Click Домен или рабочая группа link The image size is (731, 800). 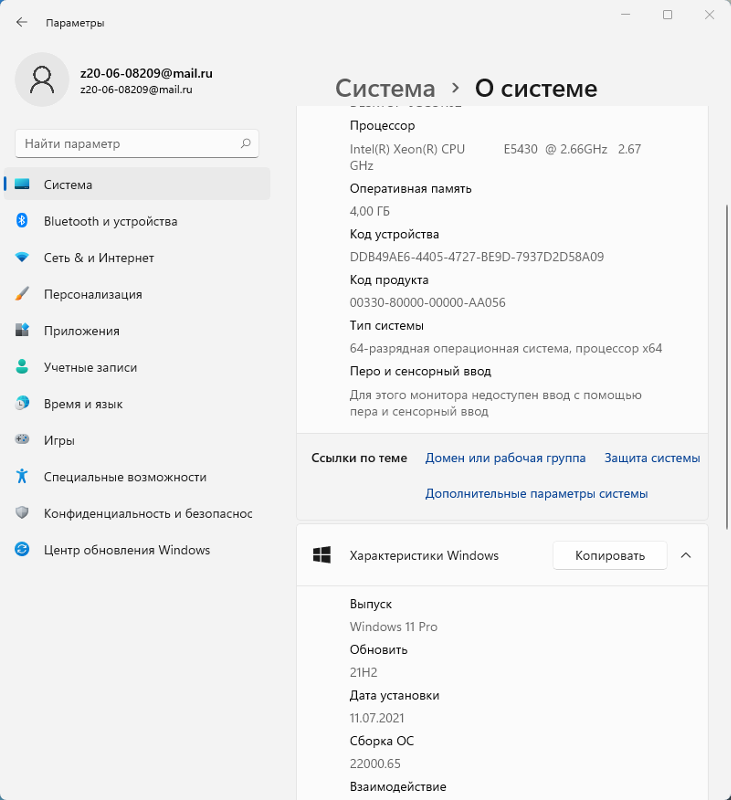[x=505, y=458]
